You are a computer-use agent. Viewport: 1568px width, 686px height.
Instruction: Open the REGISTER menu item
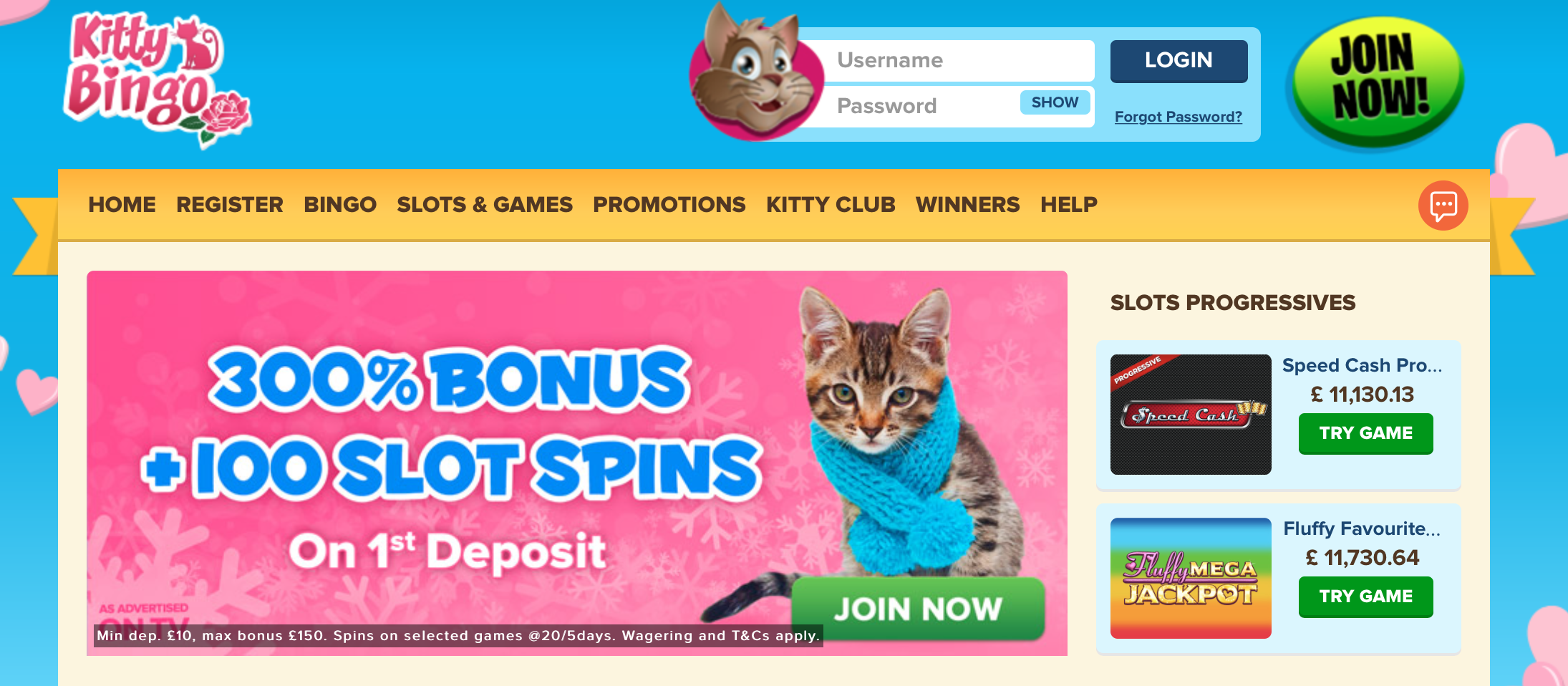[x=230, y=205]
